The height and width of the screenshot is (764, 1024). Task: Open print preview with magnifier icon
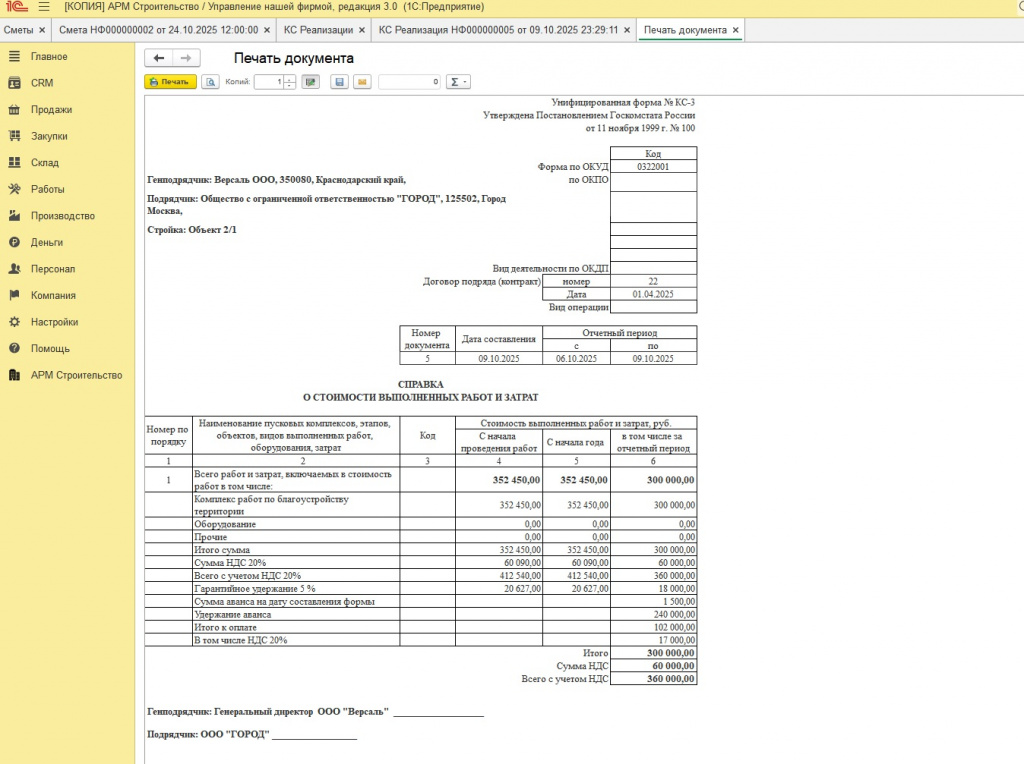tap(210, 82)
